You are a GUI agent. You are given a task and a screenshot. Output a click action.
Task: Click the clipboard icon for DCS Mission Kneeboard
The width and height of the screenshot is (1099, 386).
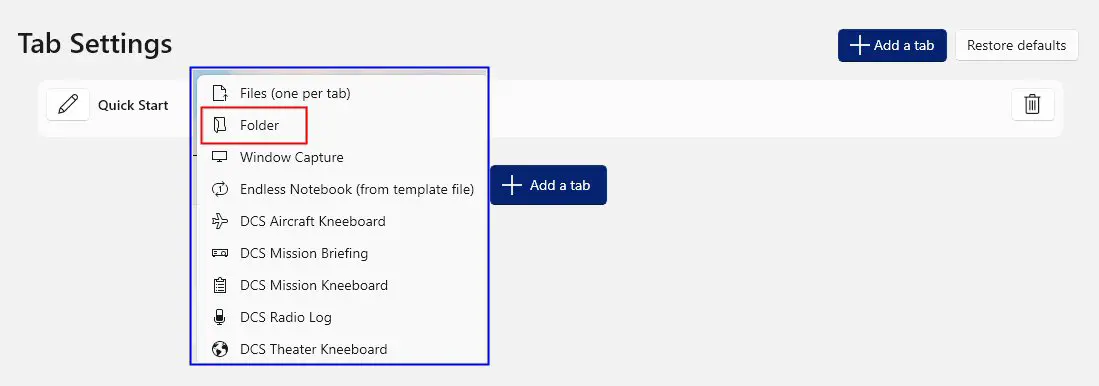[220, 285]
